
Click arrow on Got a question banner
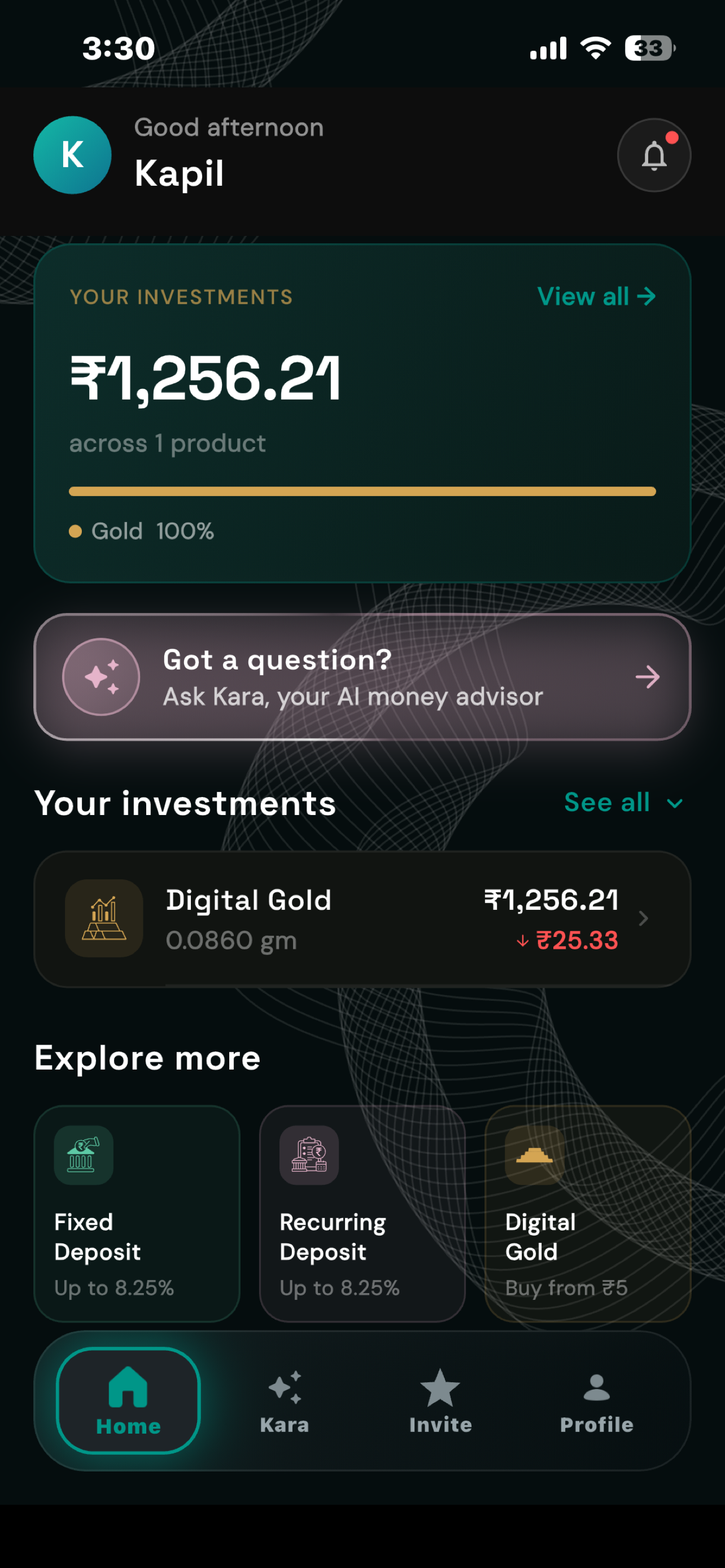pos(647,677)
